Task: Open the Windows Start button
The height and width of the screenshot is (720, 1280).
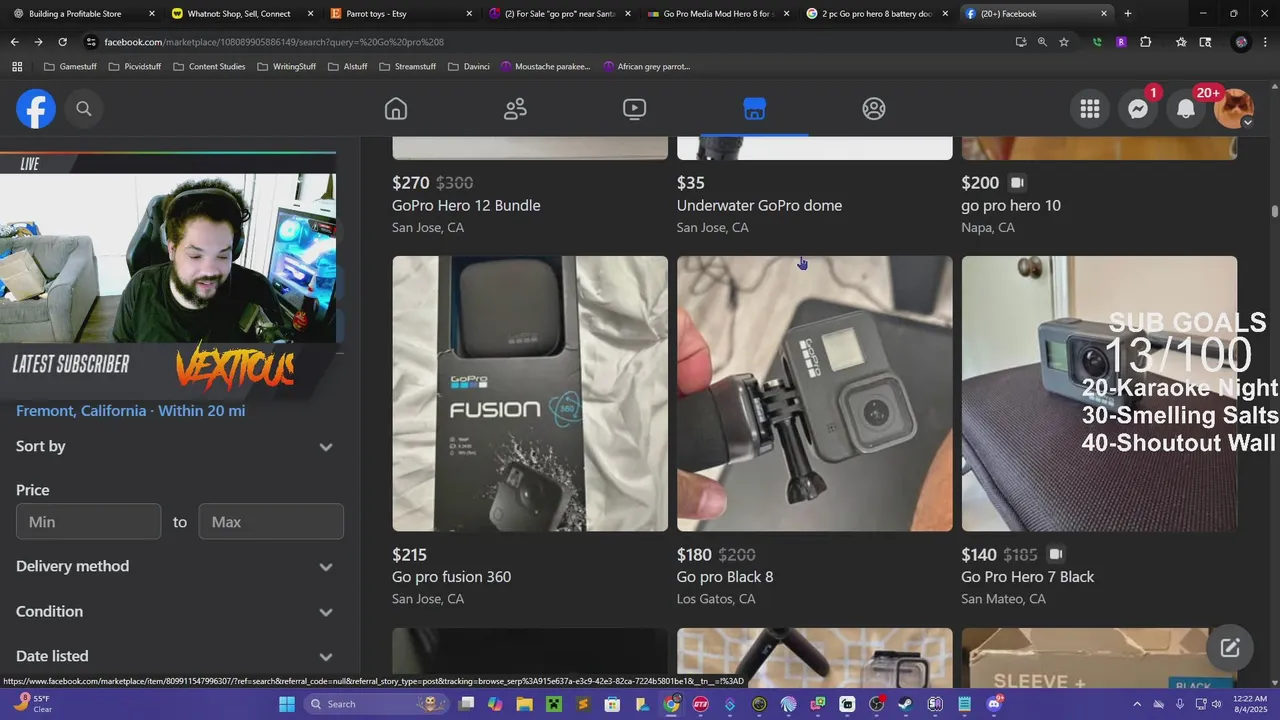Action: click(286, 704)
